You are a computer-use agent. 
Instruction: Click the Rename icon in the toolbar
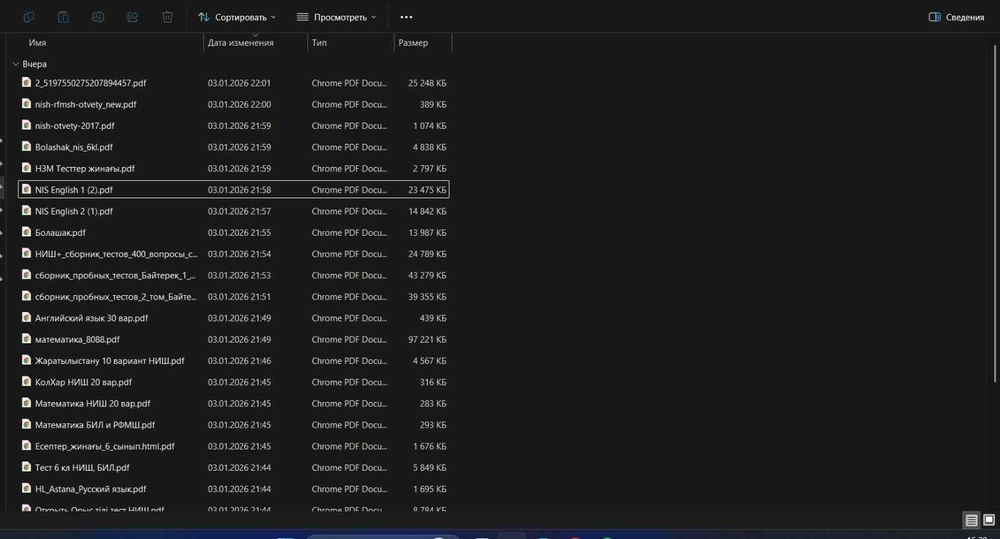tap(98, 17)
